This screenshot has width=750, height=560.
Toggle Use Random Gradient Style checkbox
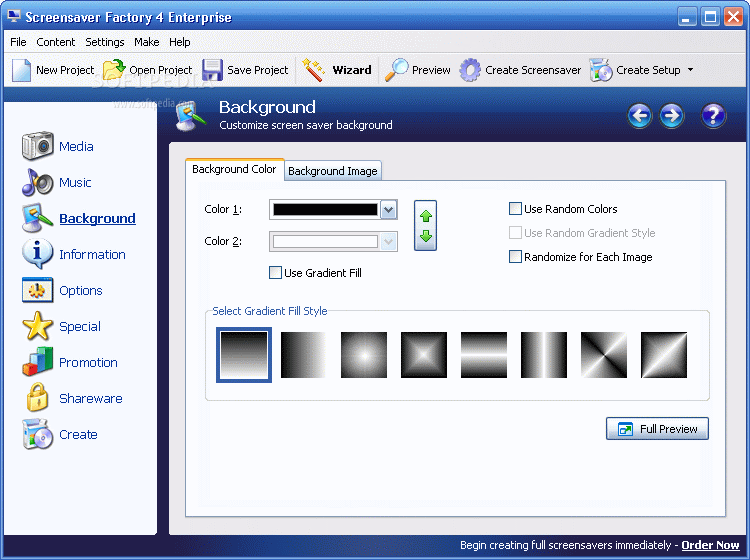tap(515, 232)
